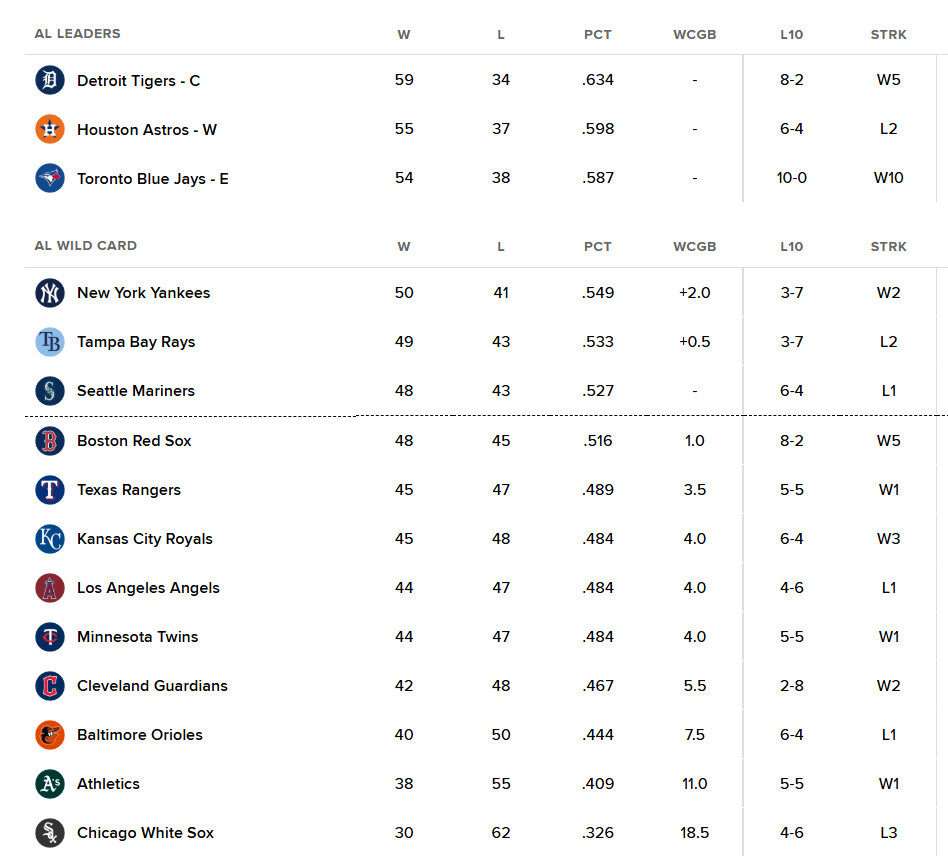The width and height of the screenshot is (948, 865).
Task: Click the New York Yankees logo icon
Action: 50,293
